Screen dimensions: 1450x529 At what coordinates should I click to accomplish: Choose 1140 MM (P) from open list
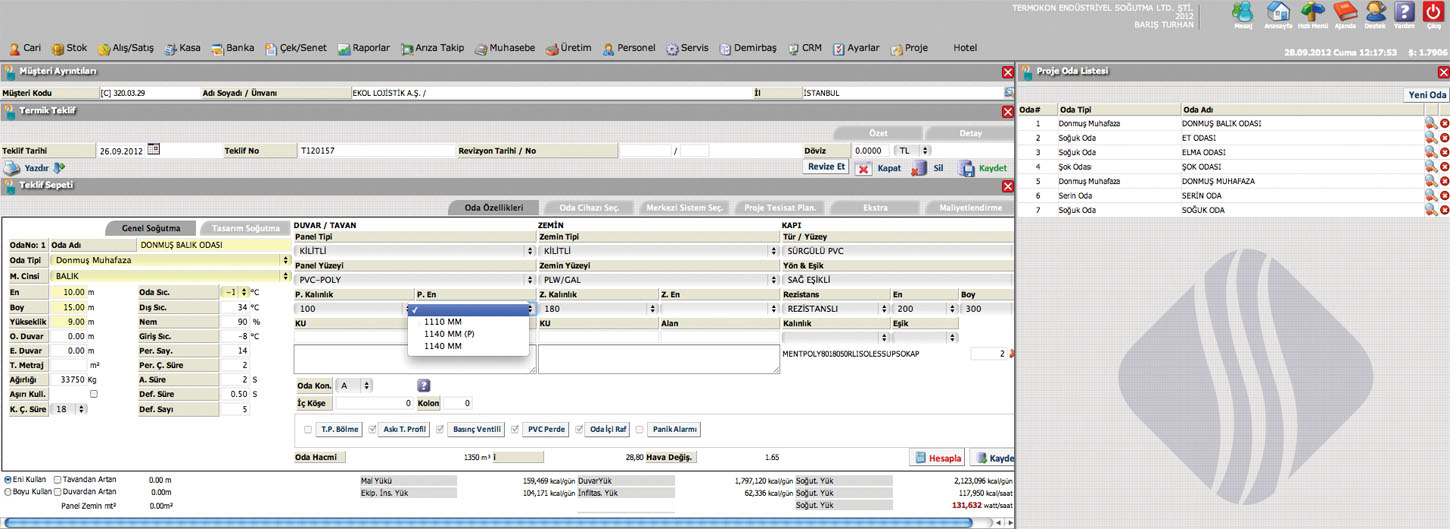pos(449,334)
